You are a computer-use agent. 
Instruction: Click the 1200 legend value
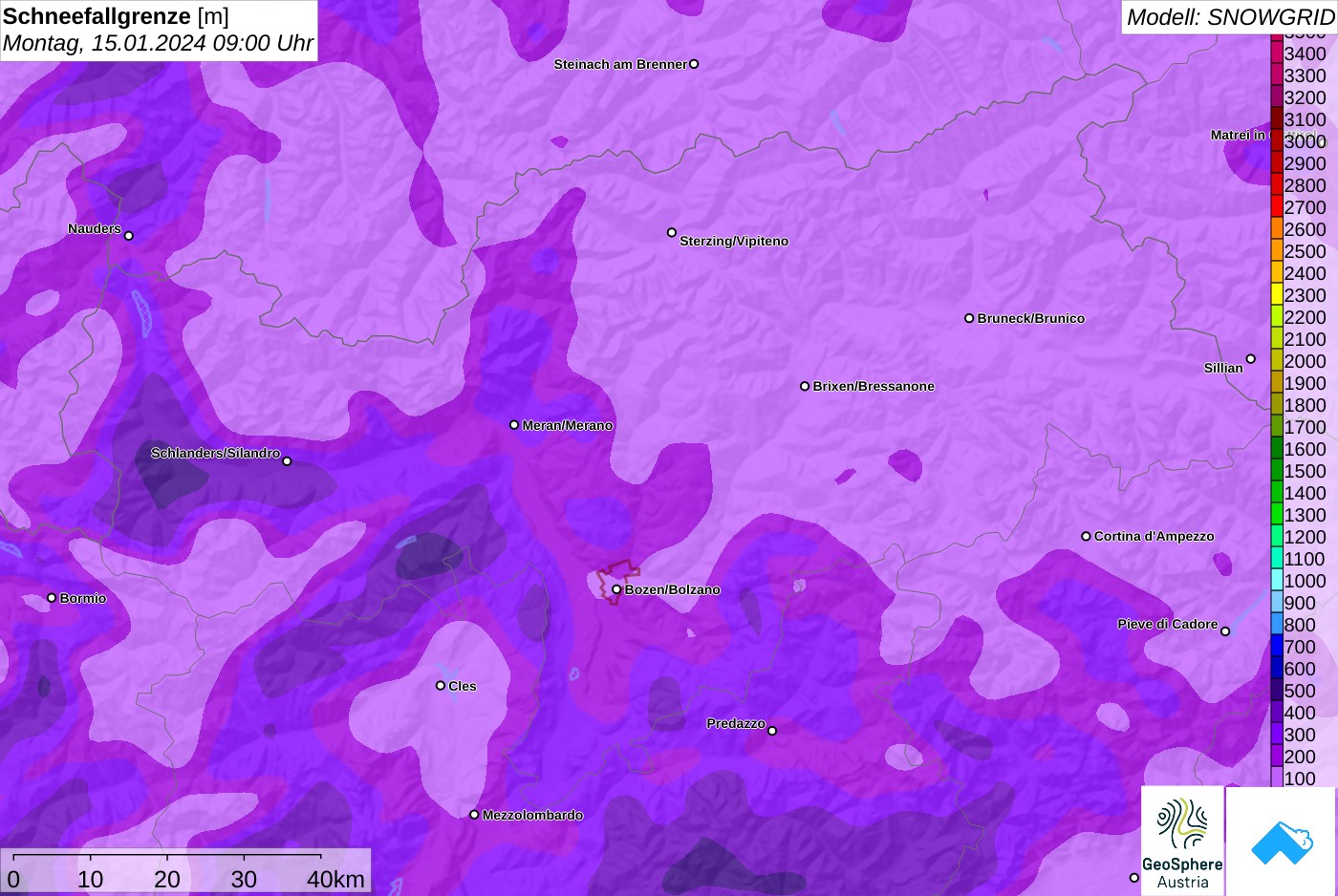[1306, 537]
